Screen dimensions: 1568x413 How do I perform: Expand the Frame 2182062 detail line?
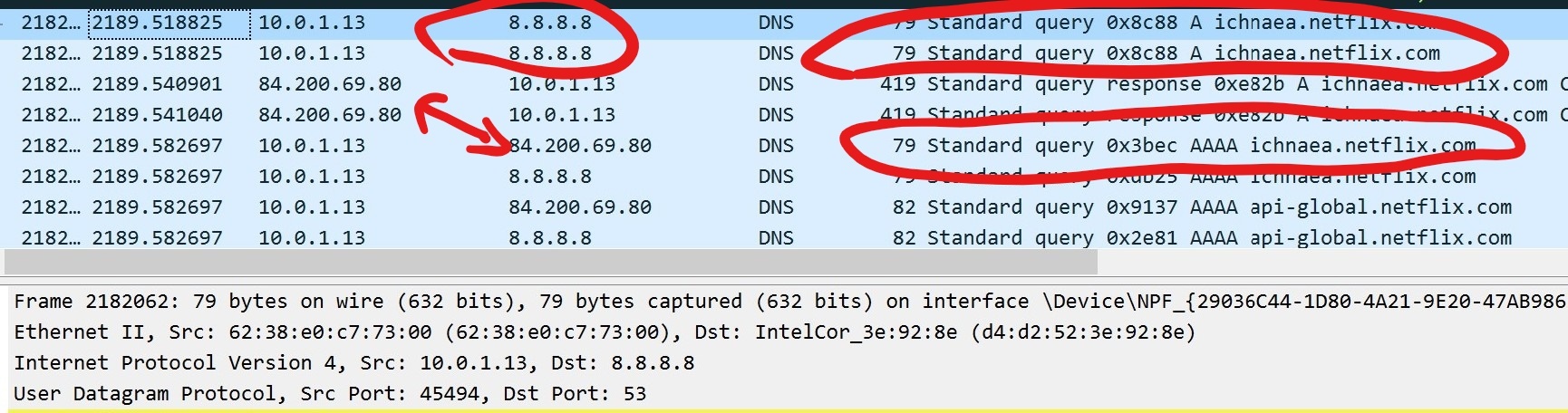click(784, 302)
